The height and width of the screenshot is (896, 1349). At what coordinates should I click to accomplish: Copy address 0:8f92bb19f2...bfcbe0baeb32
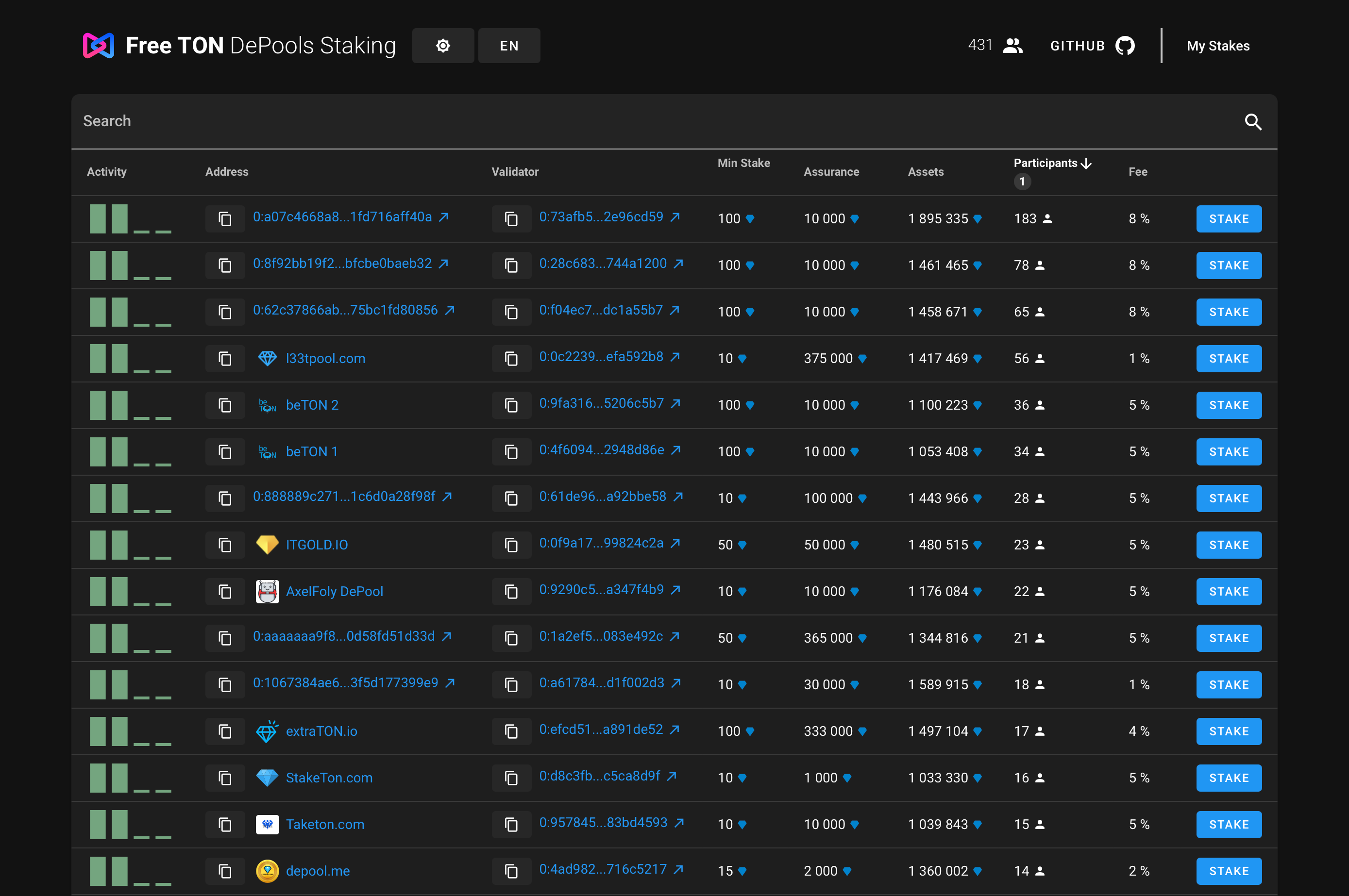pyautogui.click(x=225, y=265)
